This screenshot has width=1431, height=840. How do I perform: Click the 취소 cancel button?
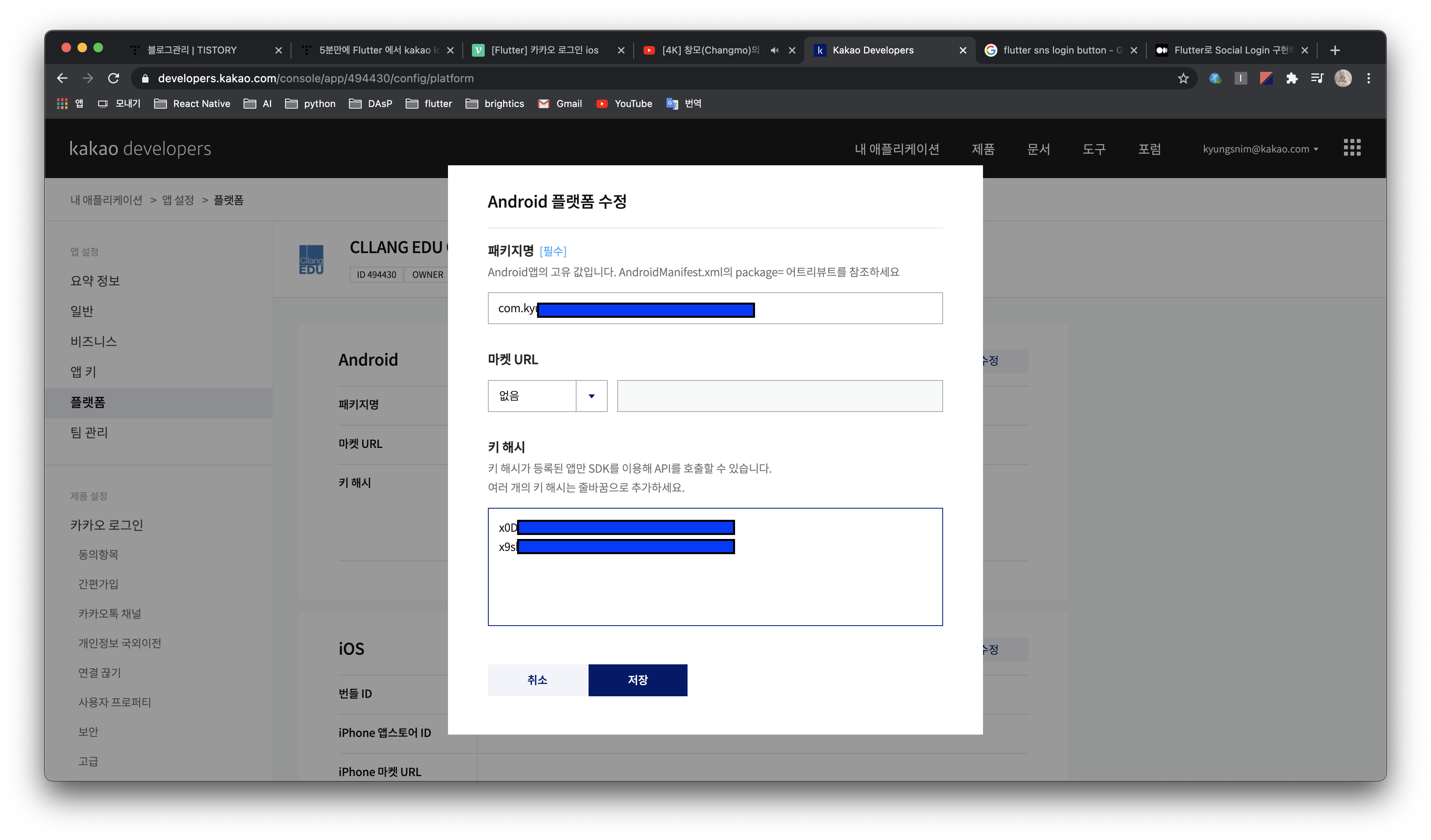click(537, 680)
